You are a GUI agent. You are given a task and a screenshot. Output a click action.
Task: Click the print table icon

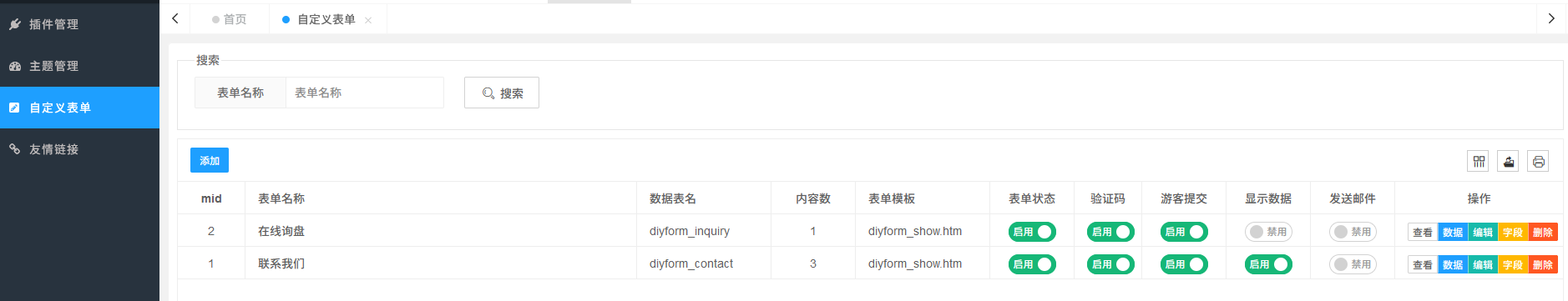[x=1538, y=161]
